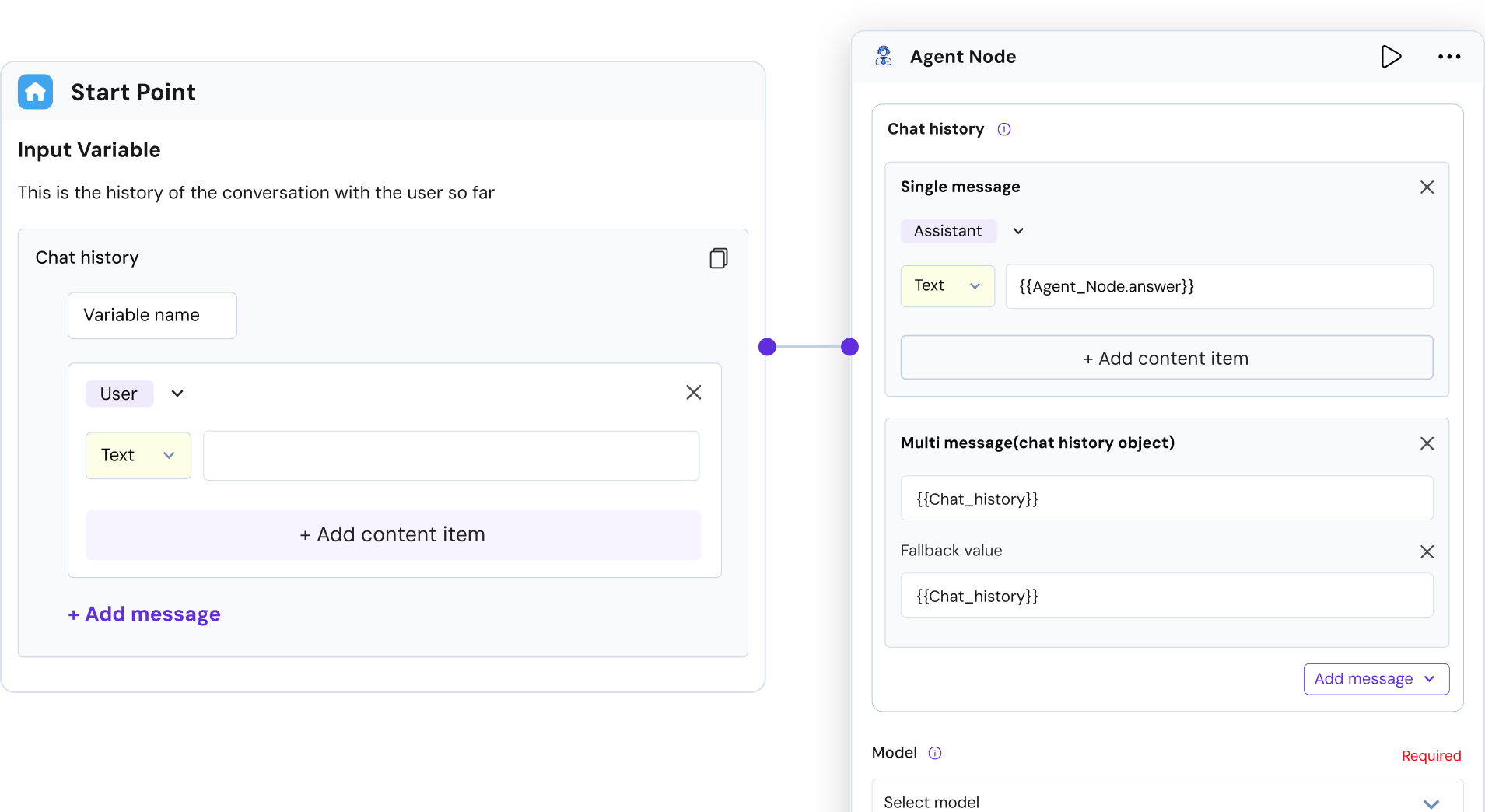The image size is (1485, 812).
Task: Edit the {{Agent_Node.answer}} field
Action: pos(1219,286)
